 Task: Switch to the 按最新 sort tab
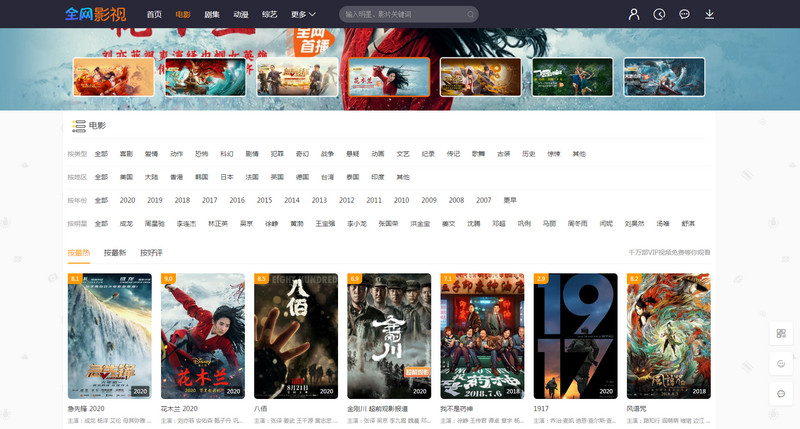click(x=115, y=253)
